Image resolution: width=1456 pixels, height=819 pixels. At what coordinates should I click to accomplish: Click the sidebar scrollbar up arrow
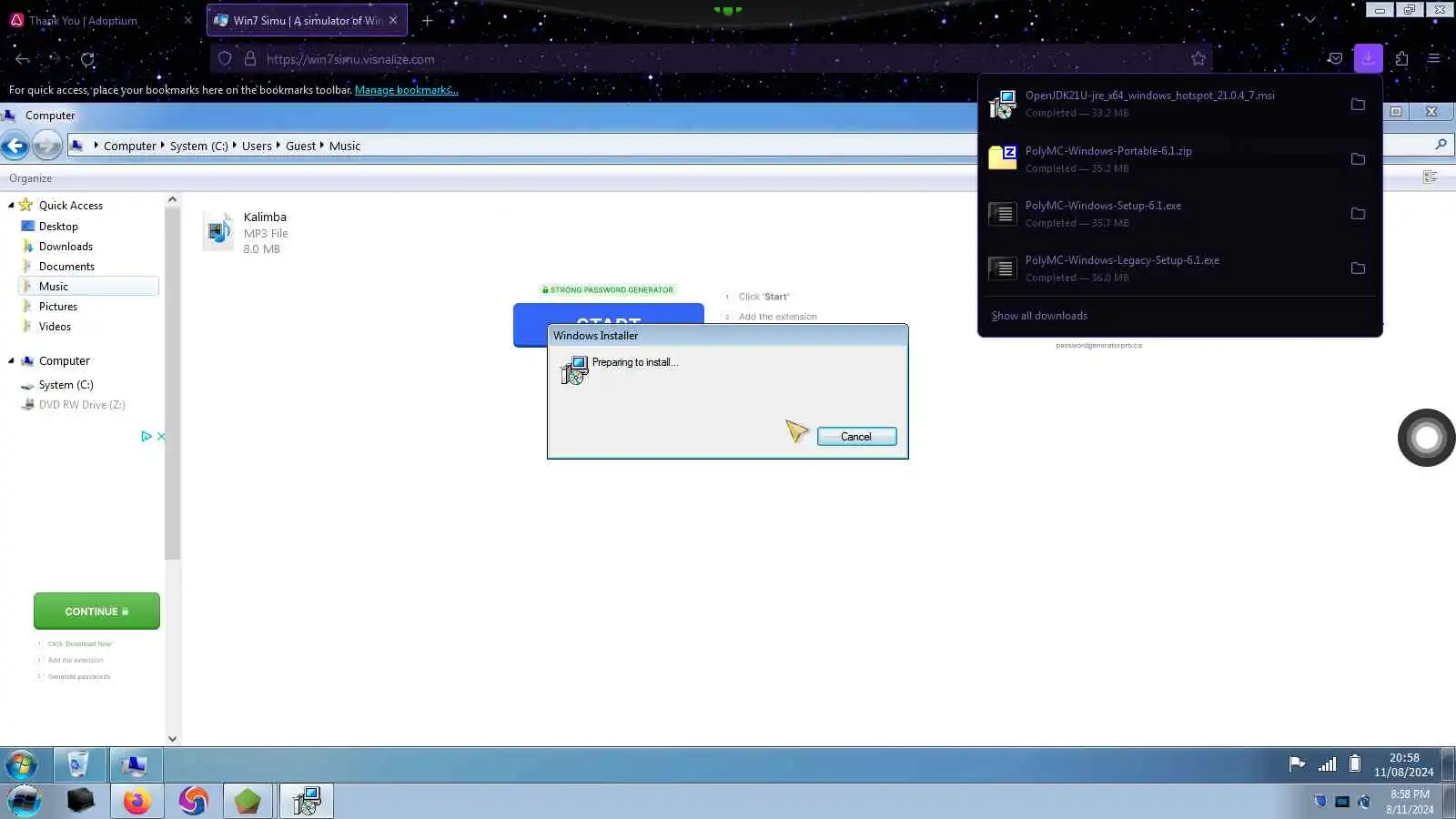(x=172, y=199)
